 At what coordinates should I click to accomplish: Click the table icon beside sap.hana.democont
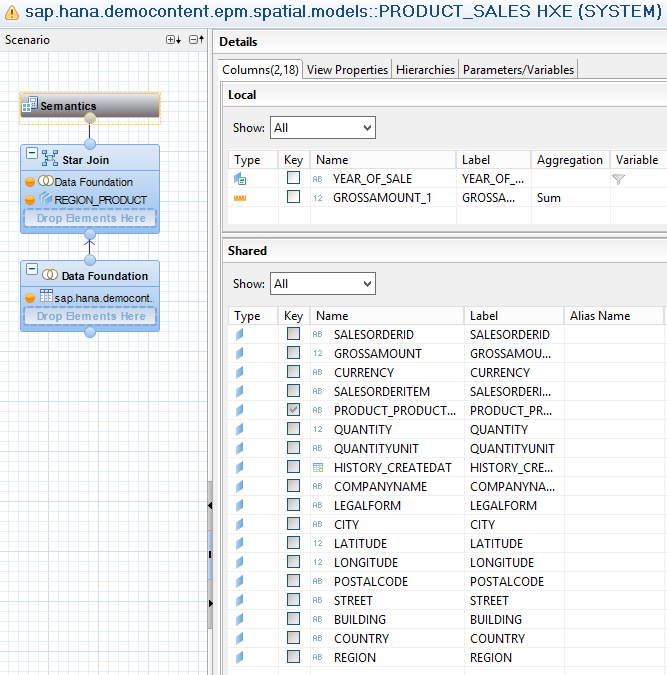46,296
